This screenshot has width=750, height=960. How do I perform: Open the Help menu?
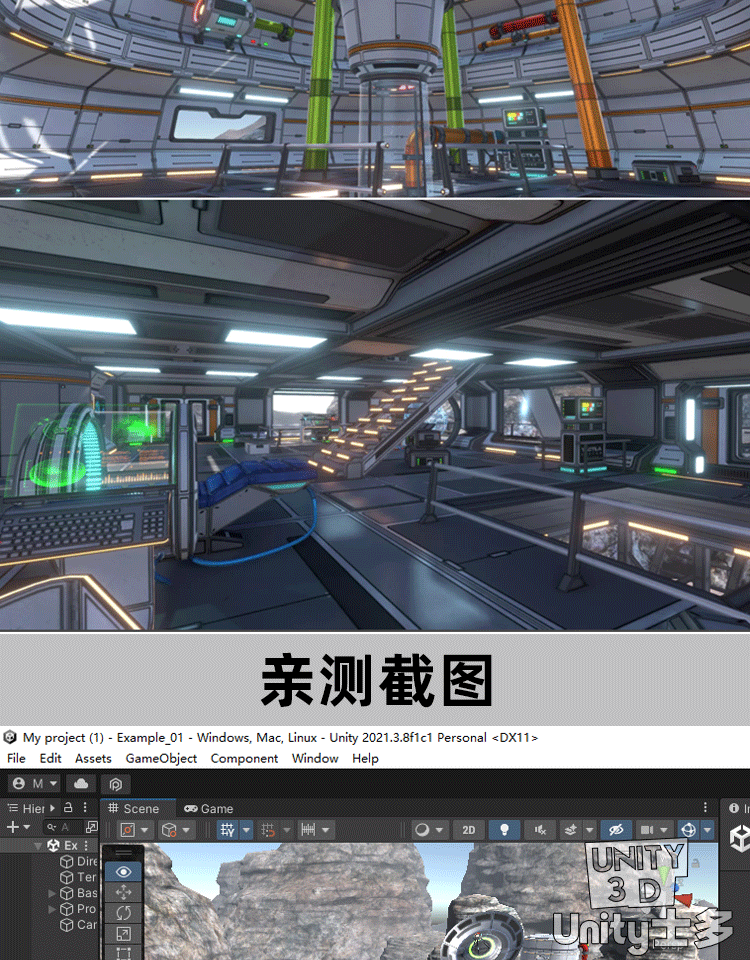point(365,758)
